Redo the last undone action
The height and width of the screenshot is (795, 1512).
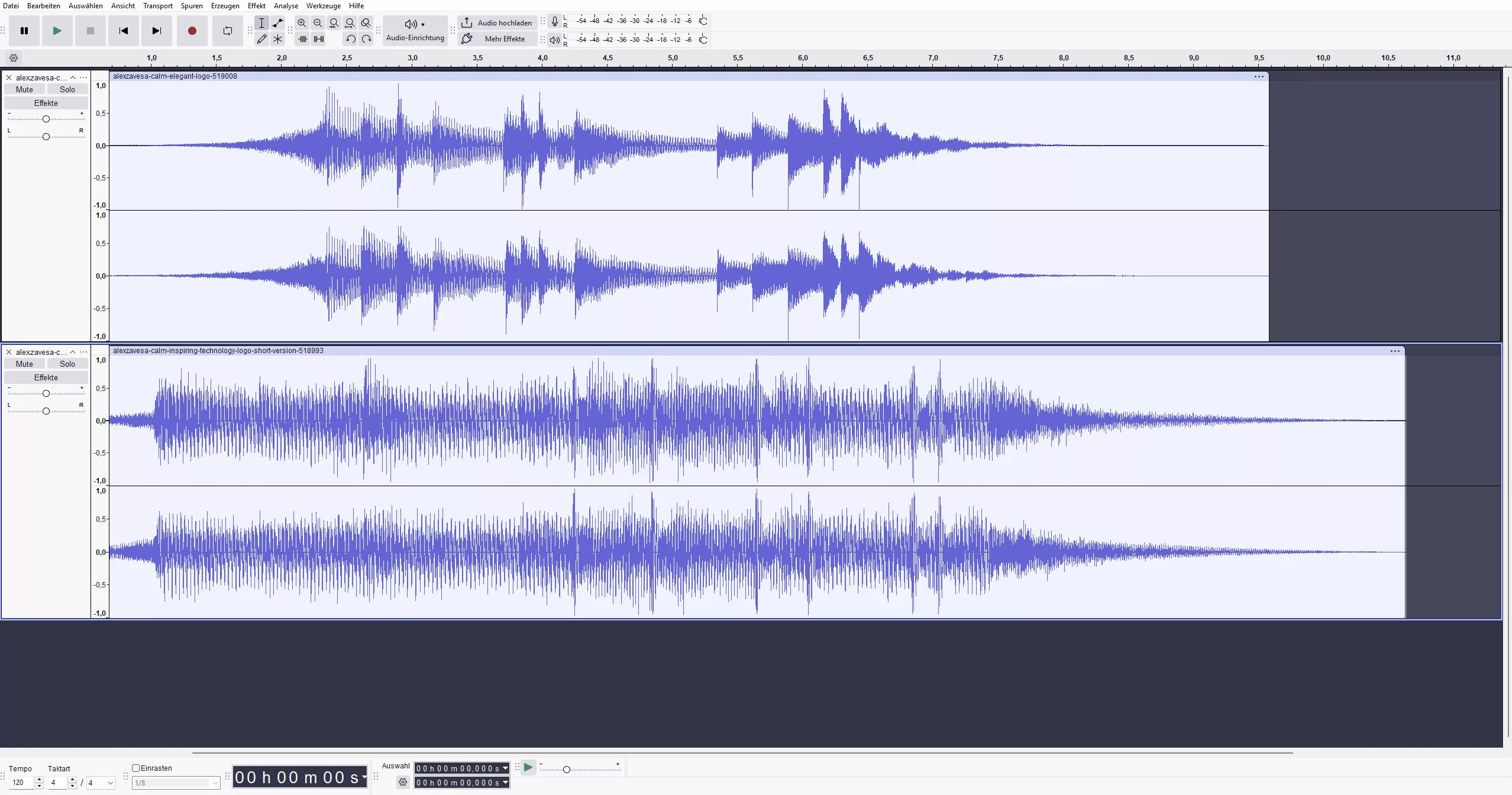tap(367, 39)
